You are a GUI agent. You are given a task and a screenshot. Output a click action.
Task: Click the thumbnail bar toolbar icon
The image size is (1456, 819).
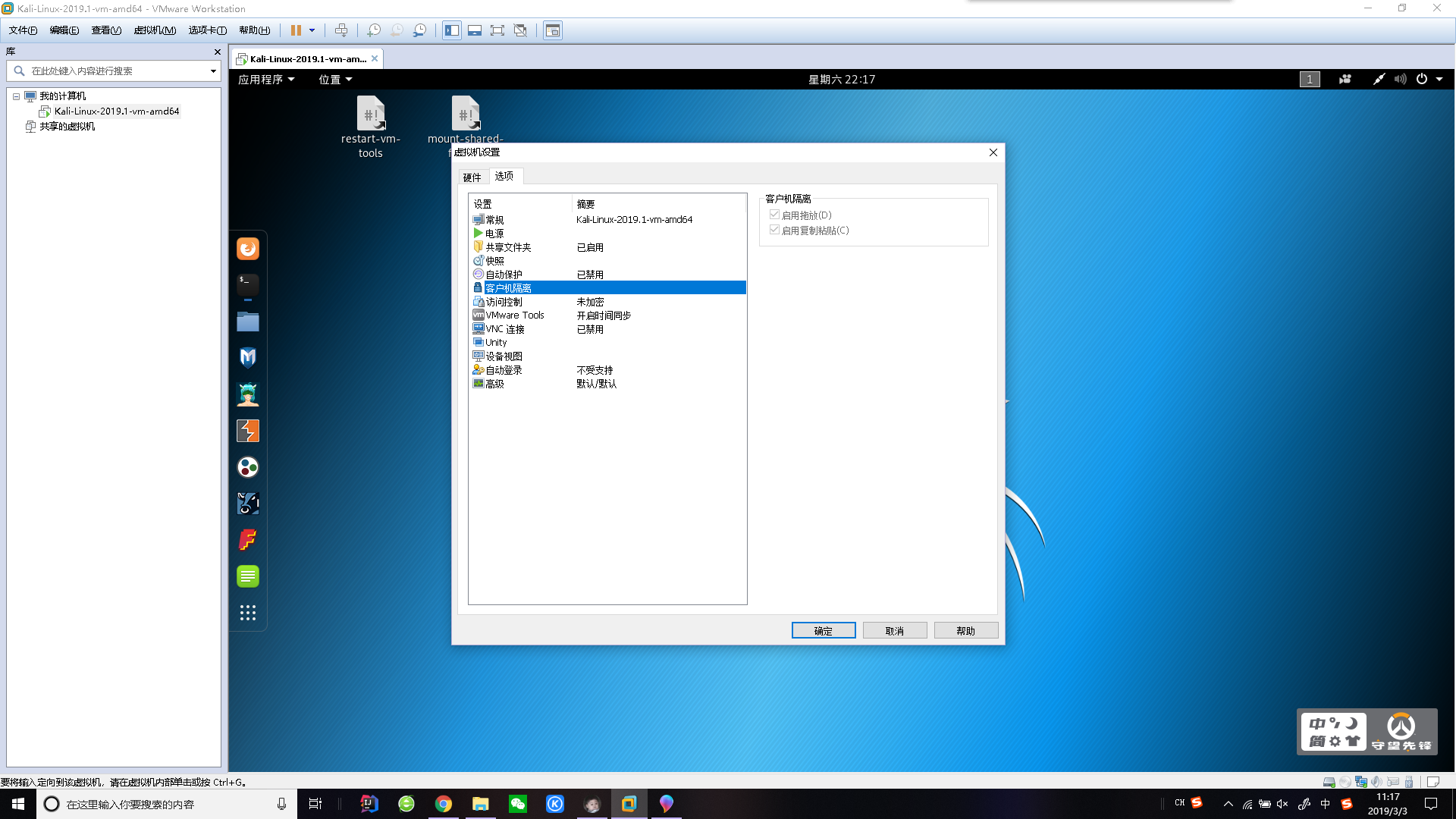coord(475,30)
